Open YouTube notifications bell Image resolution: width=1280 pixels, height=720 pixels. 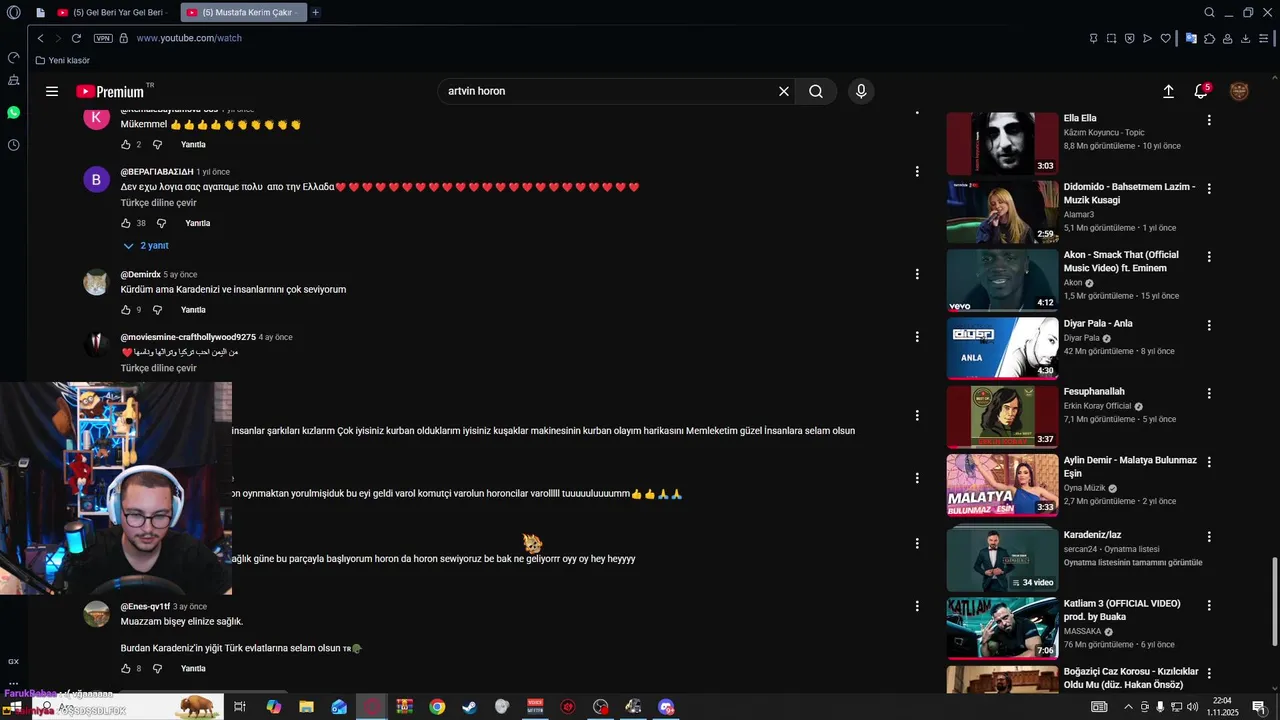[x=1201, y=91]
